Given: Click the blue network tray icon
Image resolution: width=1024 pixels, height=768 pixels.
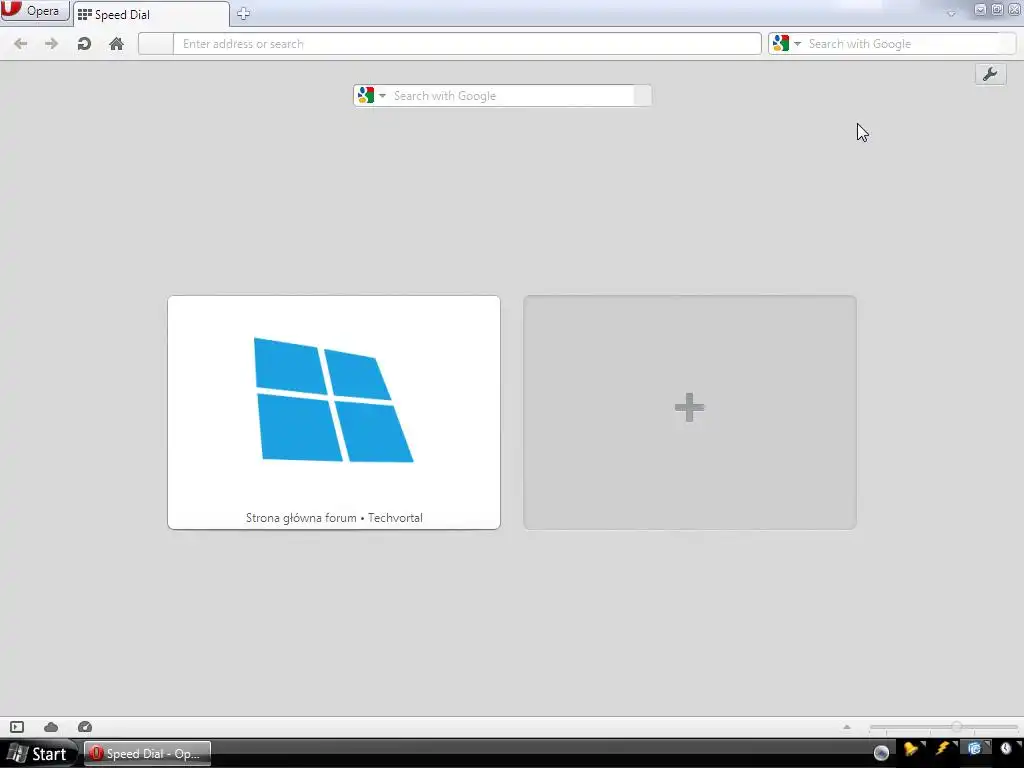Looking at the screenshot, I should [974, 749].
